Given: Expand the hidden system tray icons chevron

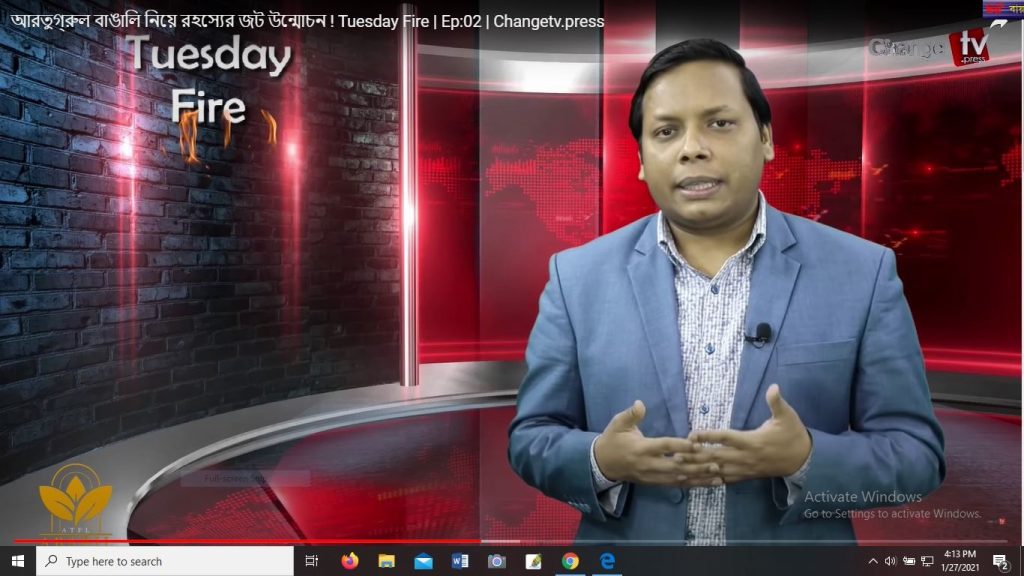Looking at the screenshot, I should point(872,561).
